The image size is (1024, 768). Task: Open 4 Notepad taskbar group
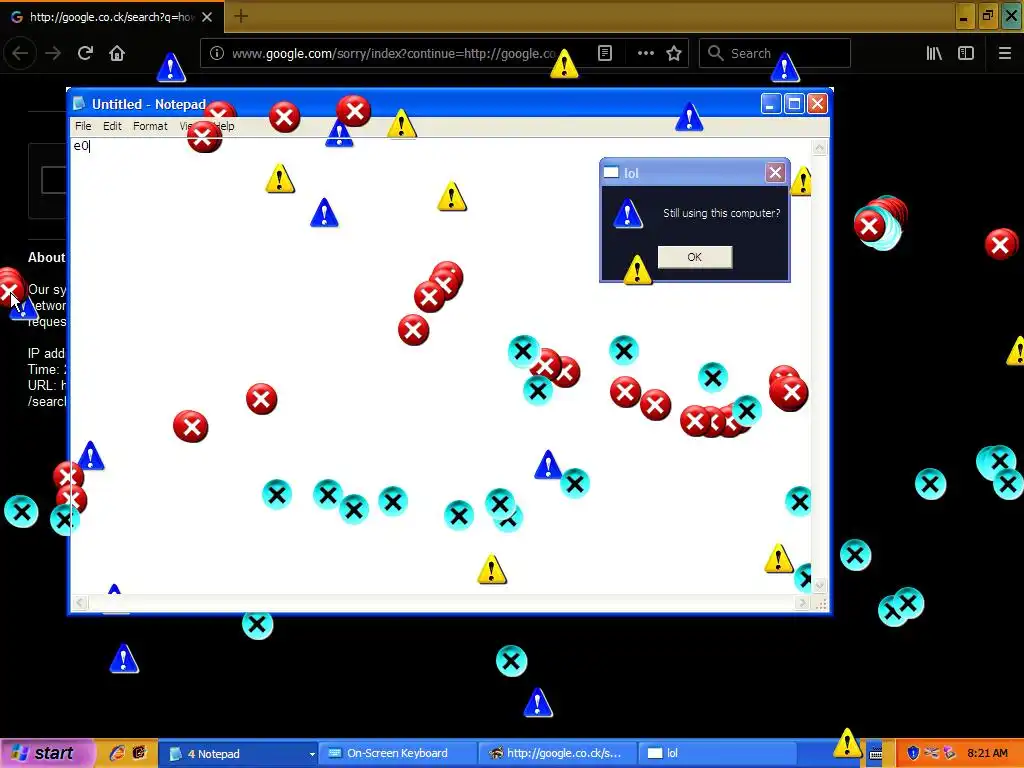(x=238, y=754)
